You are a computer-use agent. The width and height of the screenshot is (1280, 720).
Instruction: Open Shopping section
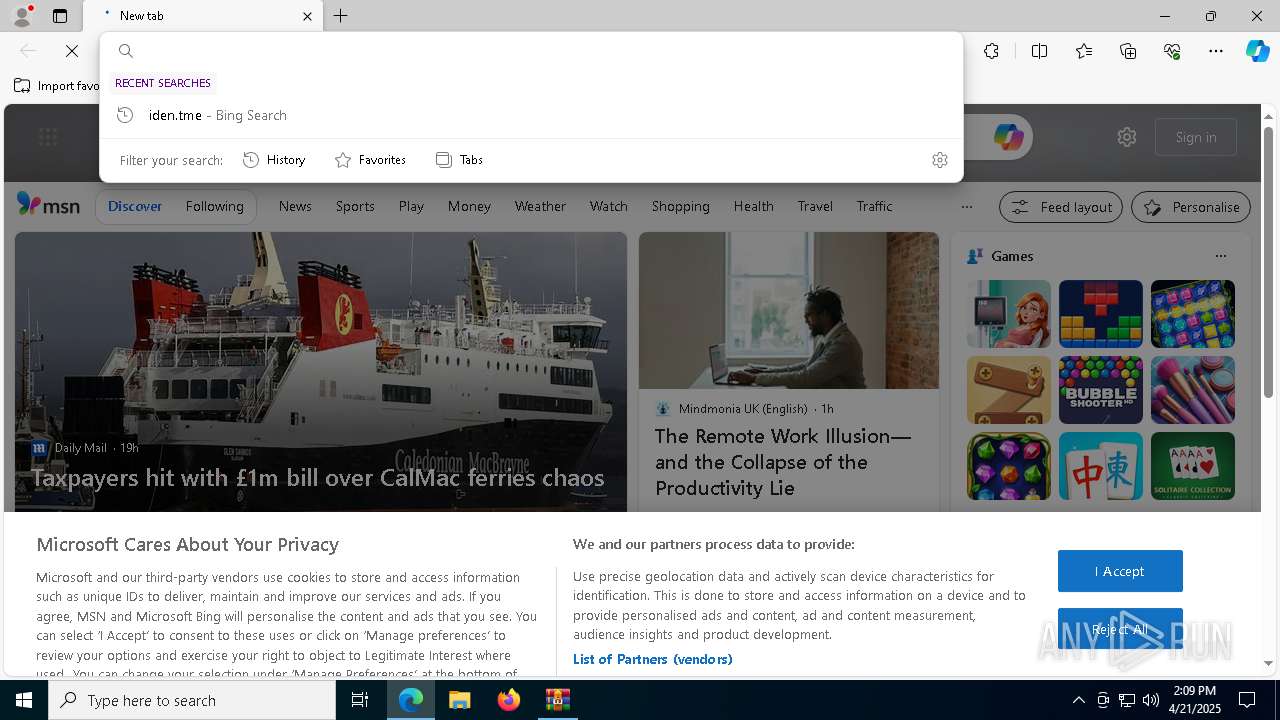pos(680,206)
